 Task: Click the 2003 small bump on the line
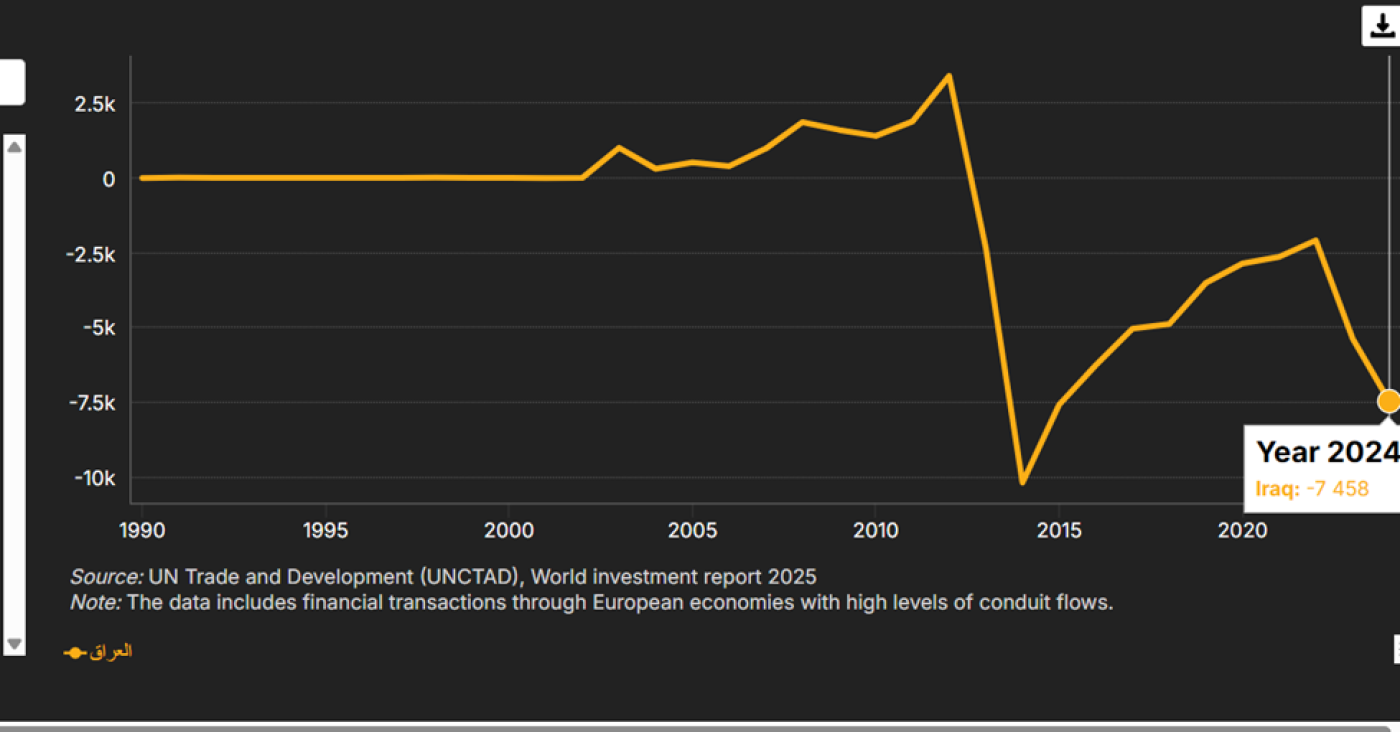(619, 148)
